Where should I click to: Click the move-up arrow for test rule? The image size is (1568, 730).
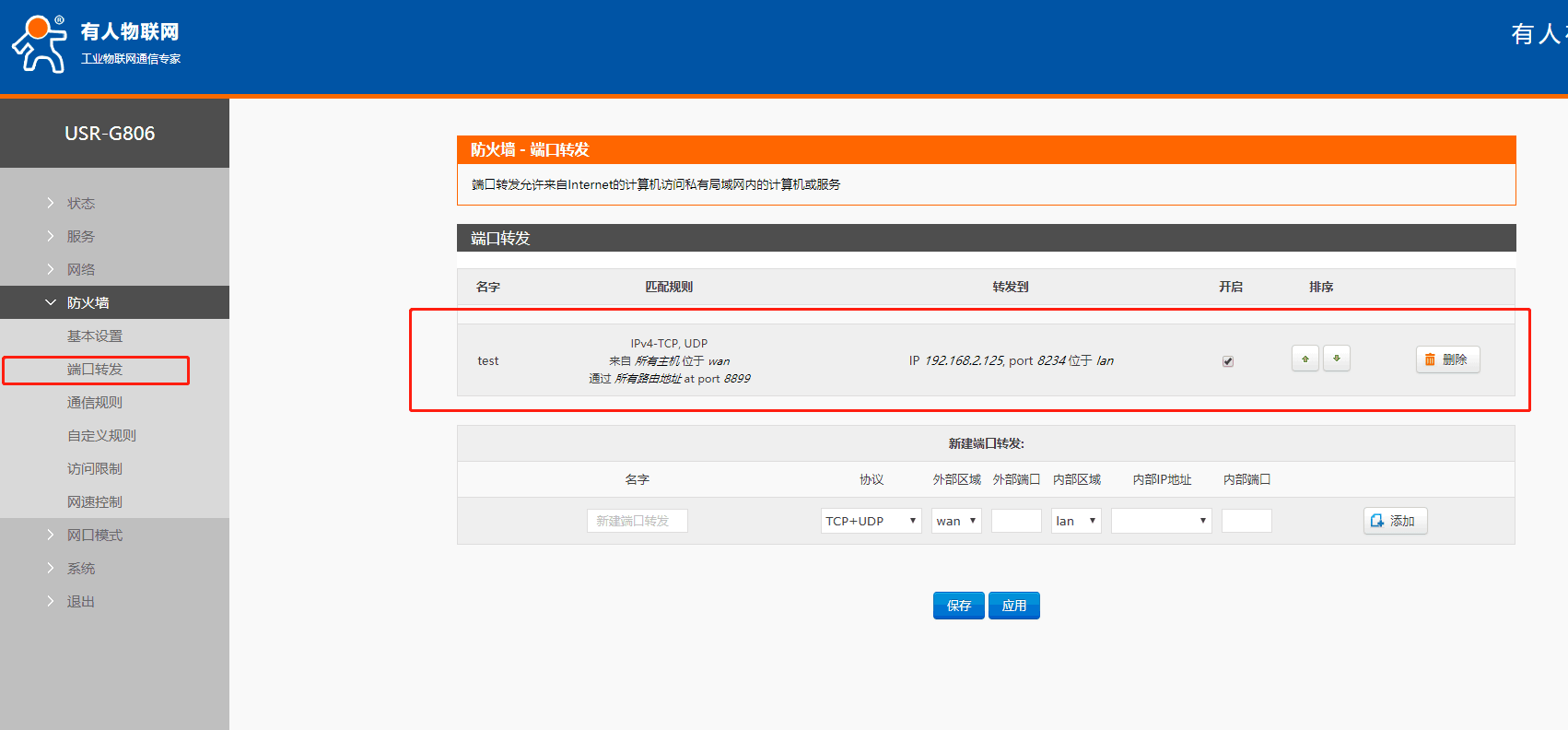[x=1305, y=359]
